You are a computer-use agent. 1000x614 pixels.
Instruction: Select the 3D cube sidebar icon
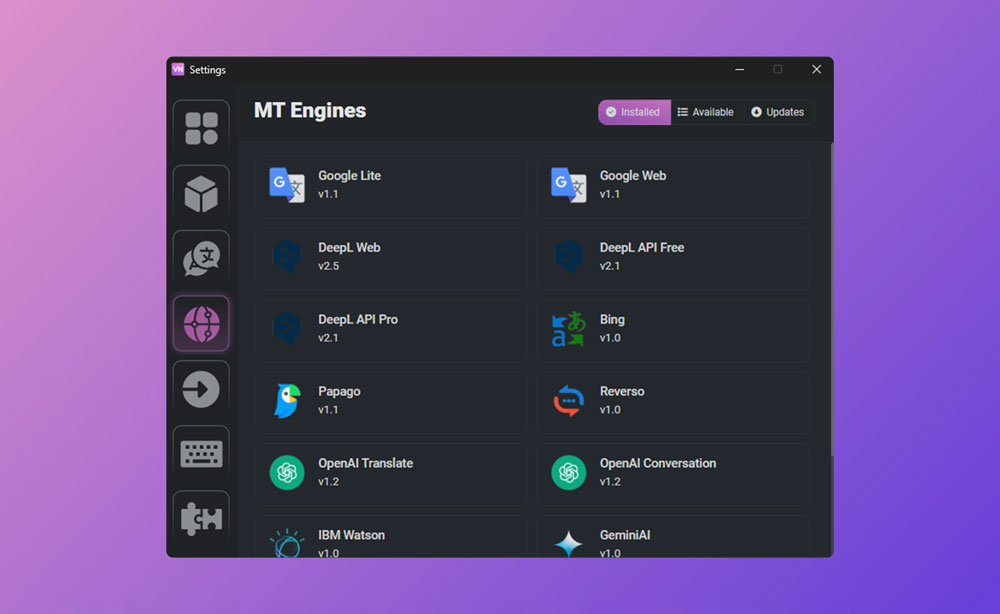[201, 193]
